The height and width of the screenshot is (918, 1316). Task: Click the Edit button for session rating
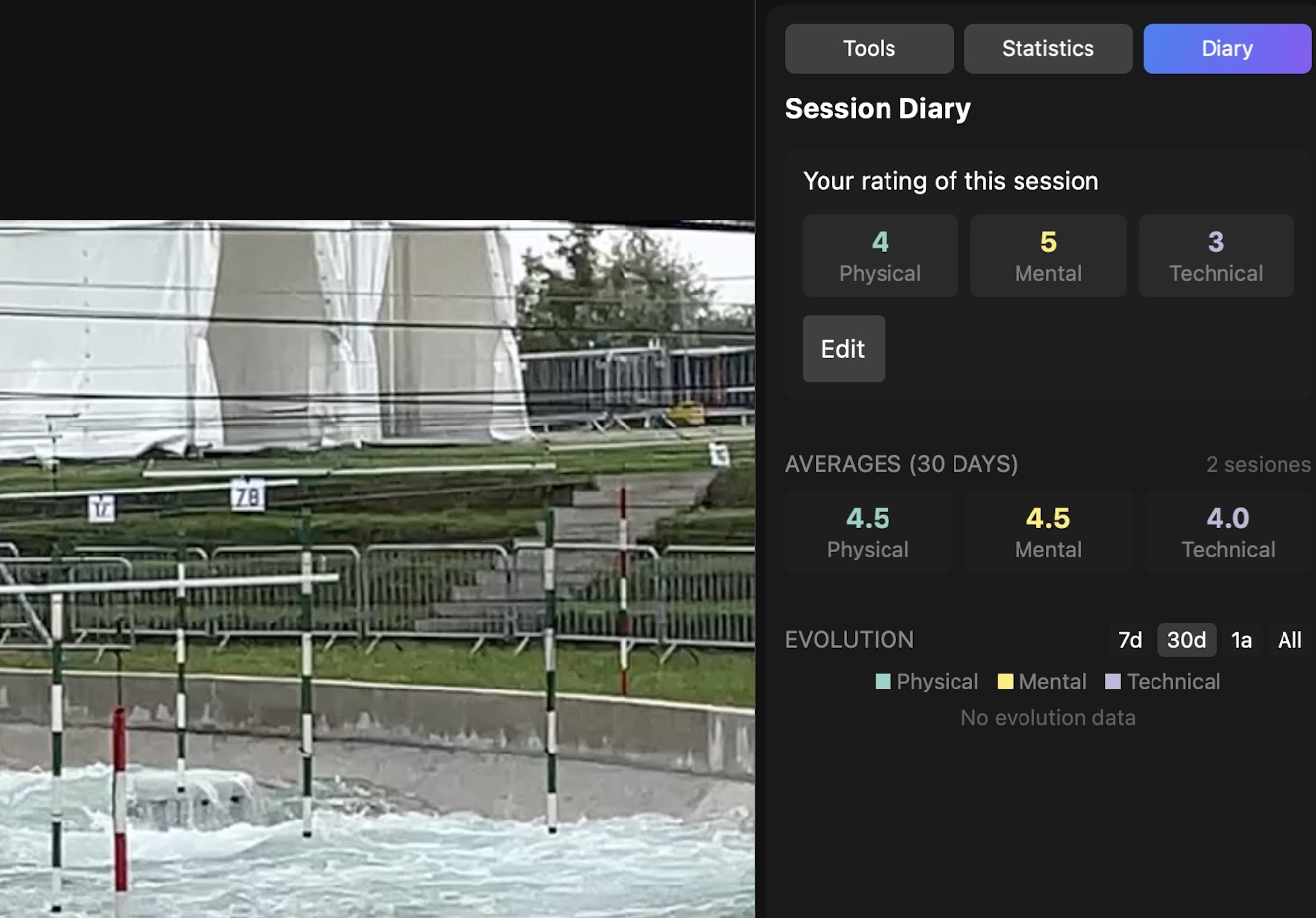tap(843, 349)
